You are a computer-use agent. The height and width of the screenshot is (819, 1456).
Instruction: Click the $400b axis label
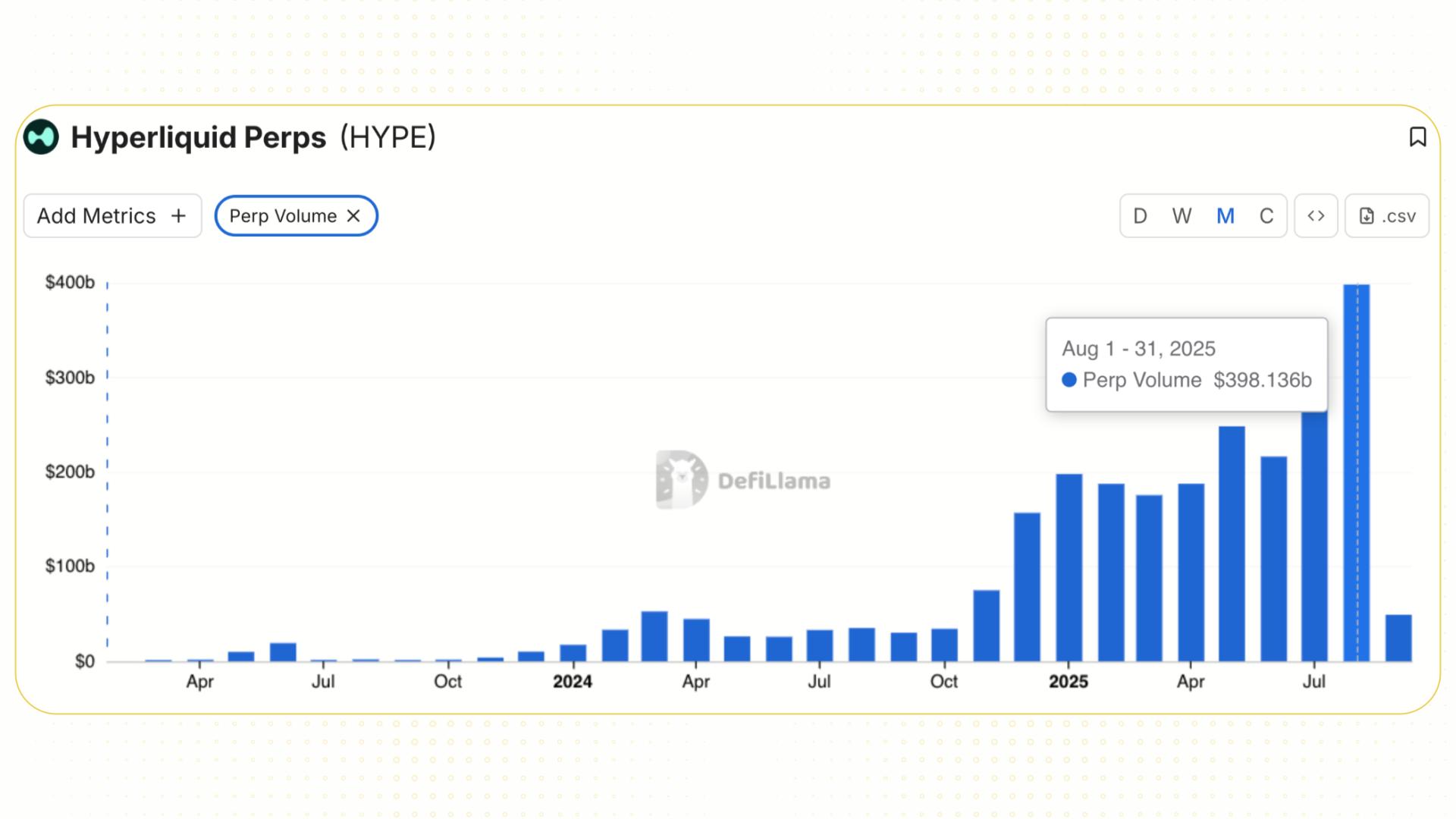click(x=70, y=283)
